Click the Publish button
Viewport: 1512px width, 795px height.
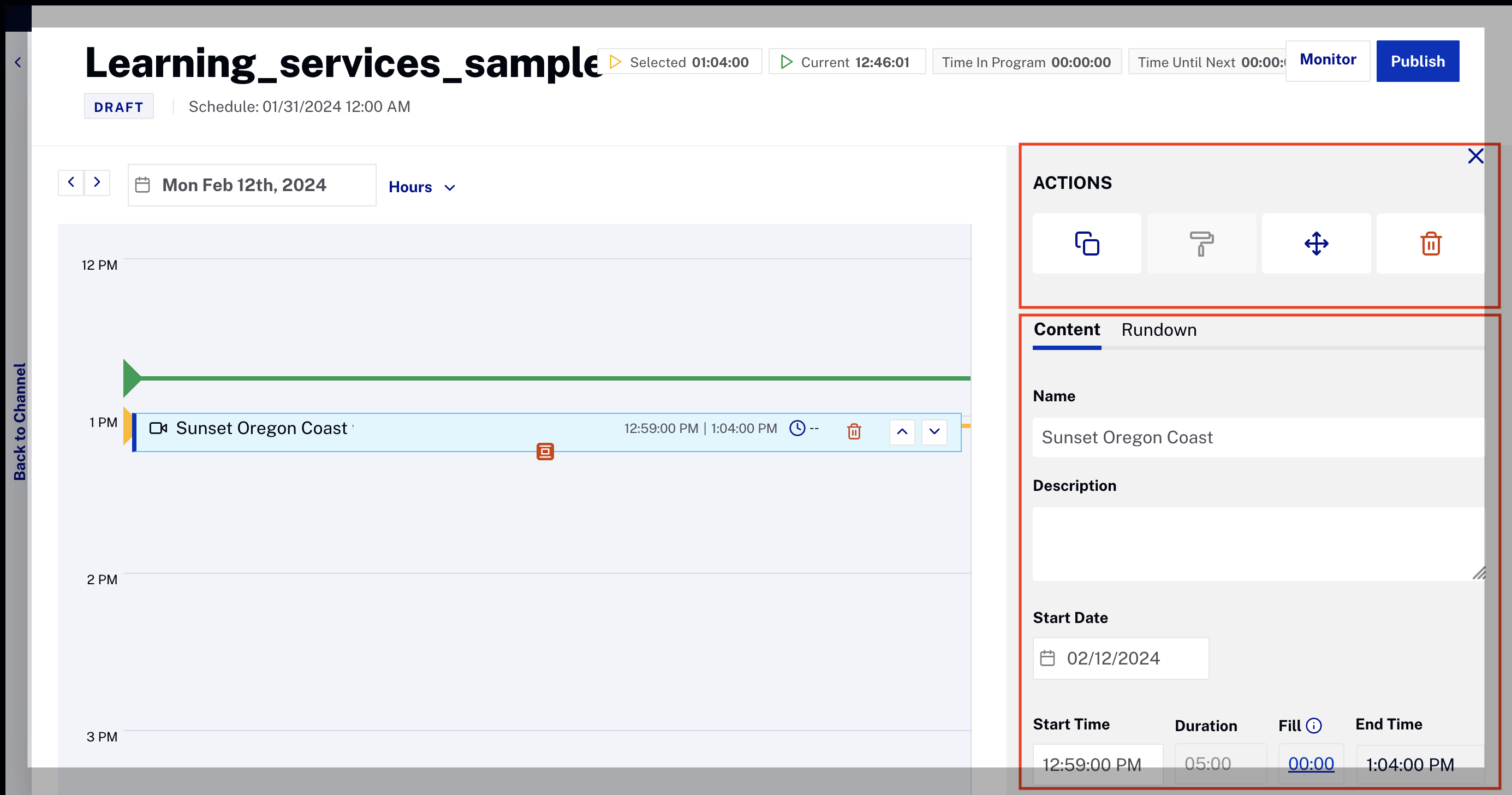pos(1417,61)
